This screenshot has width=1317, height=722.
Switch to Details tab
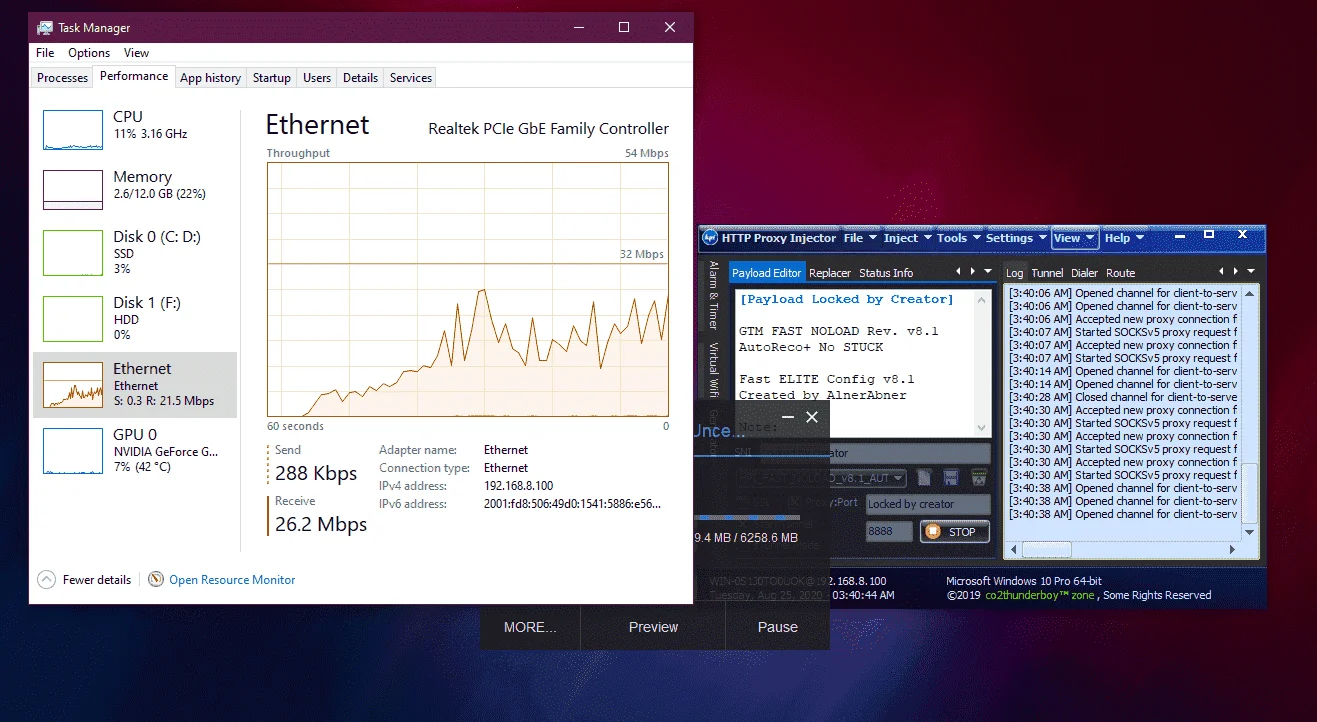click(360, 78)
